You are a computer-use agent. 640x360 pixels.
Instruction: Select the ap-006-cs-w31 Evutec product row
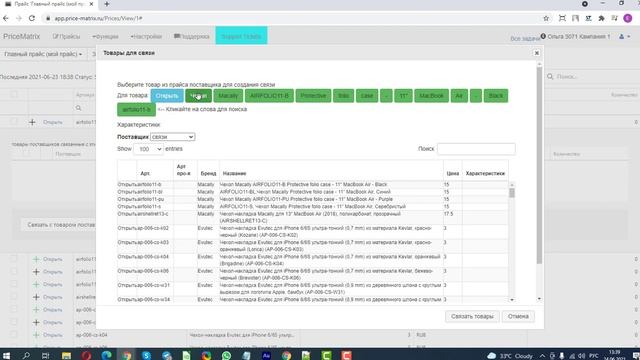click(313, 289)
